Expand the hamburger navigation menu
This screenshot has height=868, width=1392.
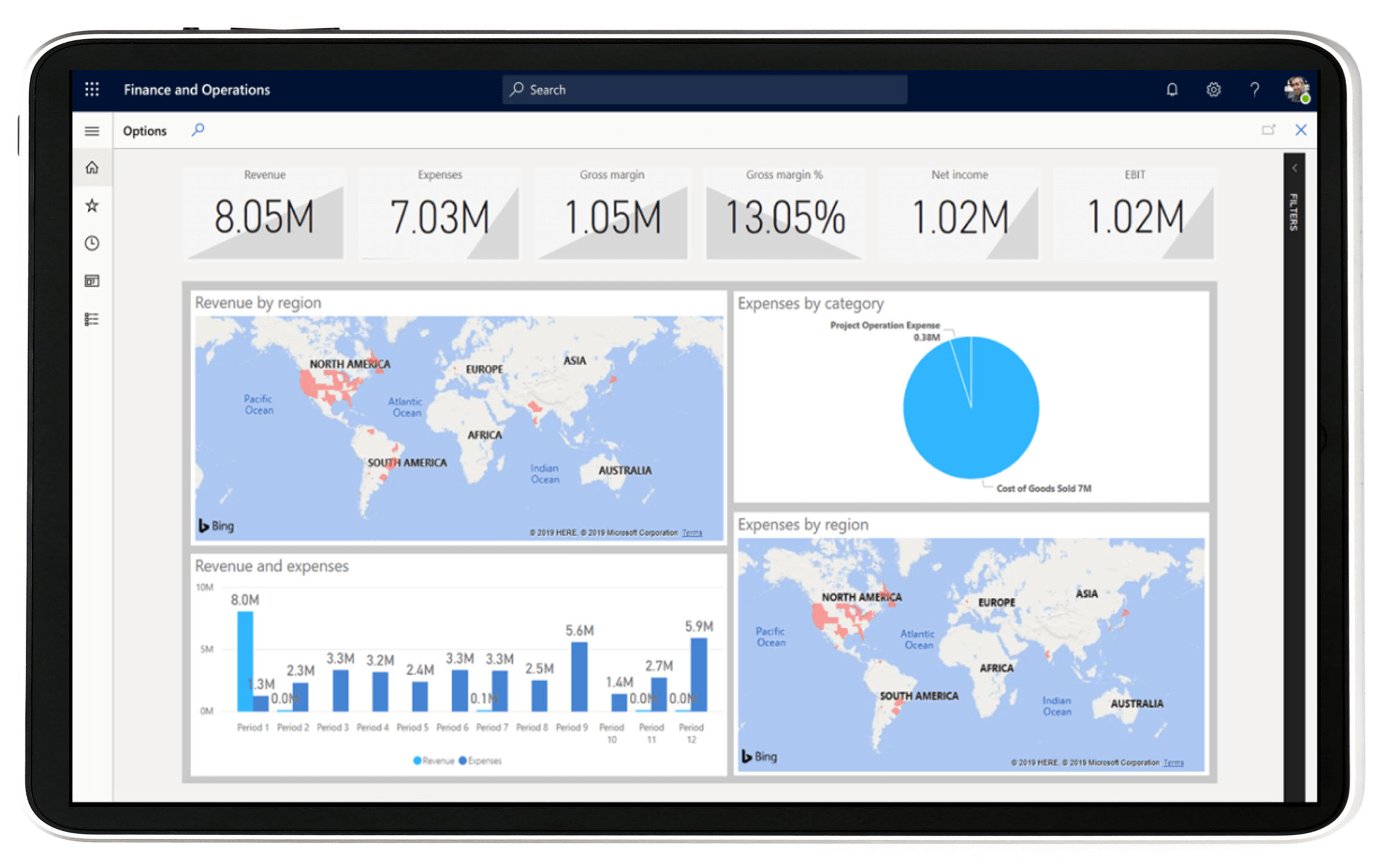[92, 131]
